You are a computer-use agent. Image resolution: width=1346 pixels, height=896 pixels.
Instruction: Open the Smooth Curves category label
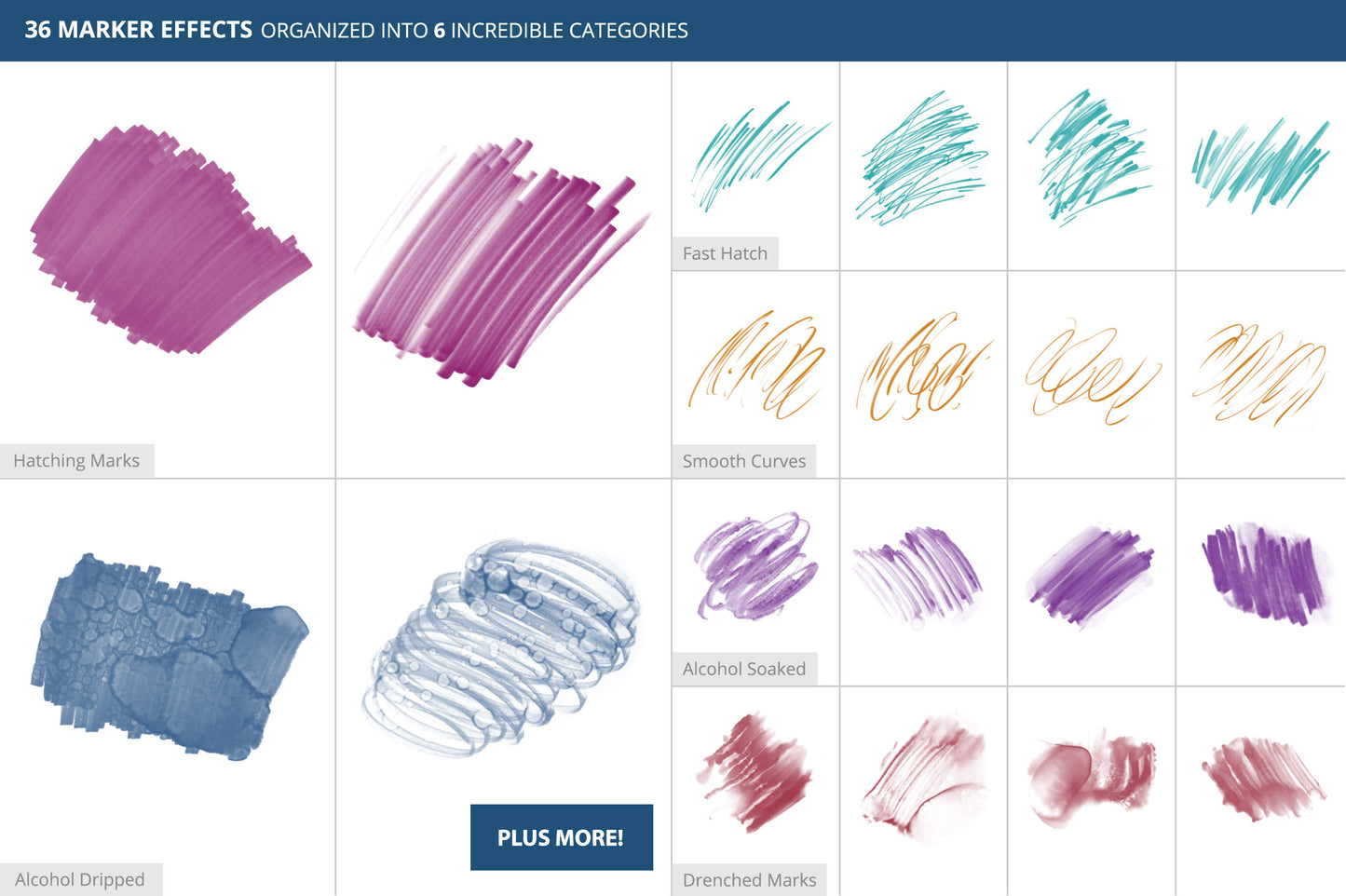743,461
